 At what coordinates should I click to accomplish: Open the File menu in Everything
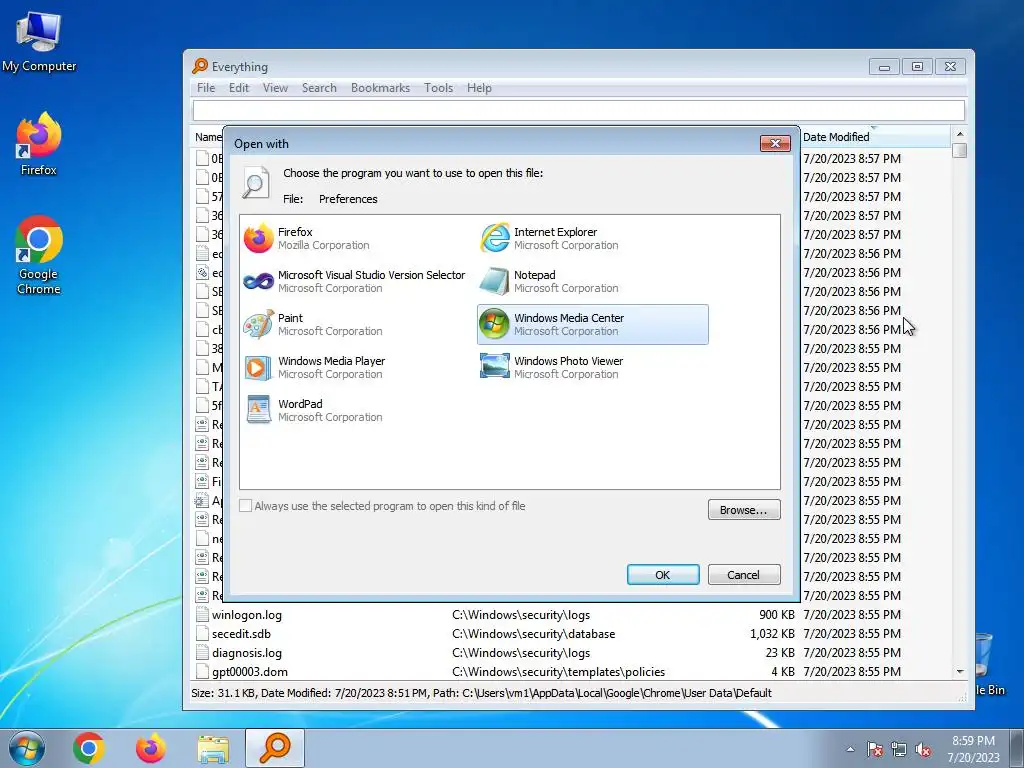tap(206, 88)
